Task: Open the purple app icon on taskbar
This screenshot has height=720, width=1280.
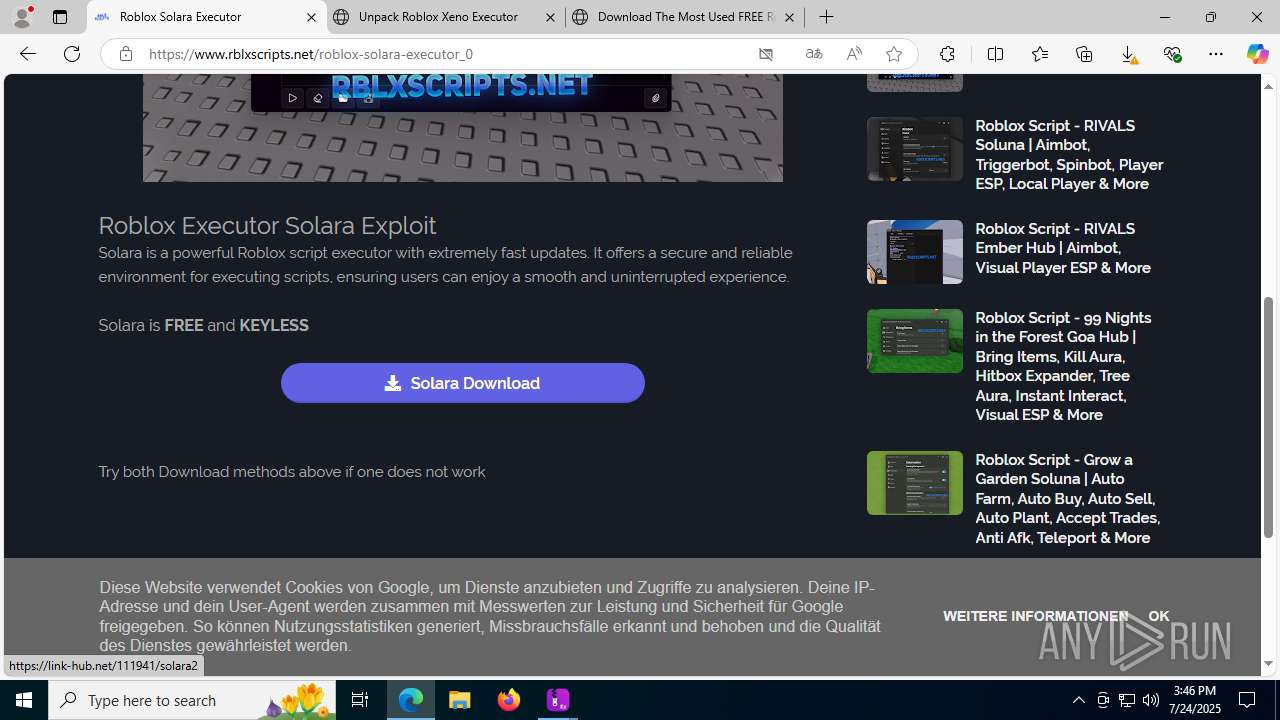Action: [x=558, y=700]
